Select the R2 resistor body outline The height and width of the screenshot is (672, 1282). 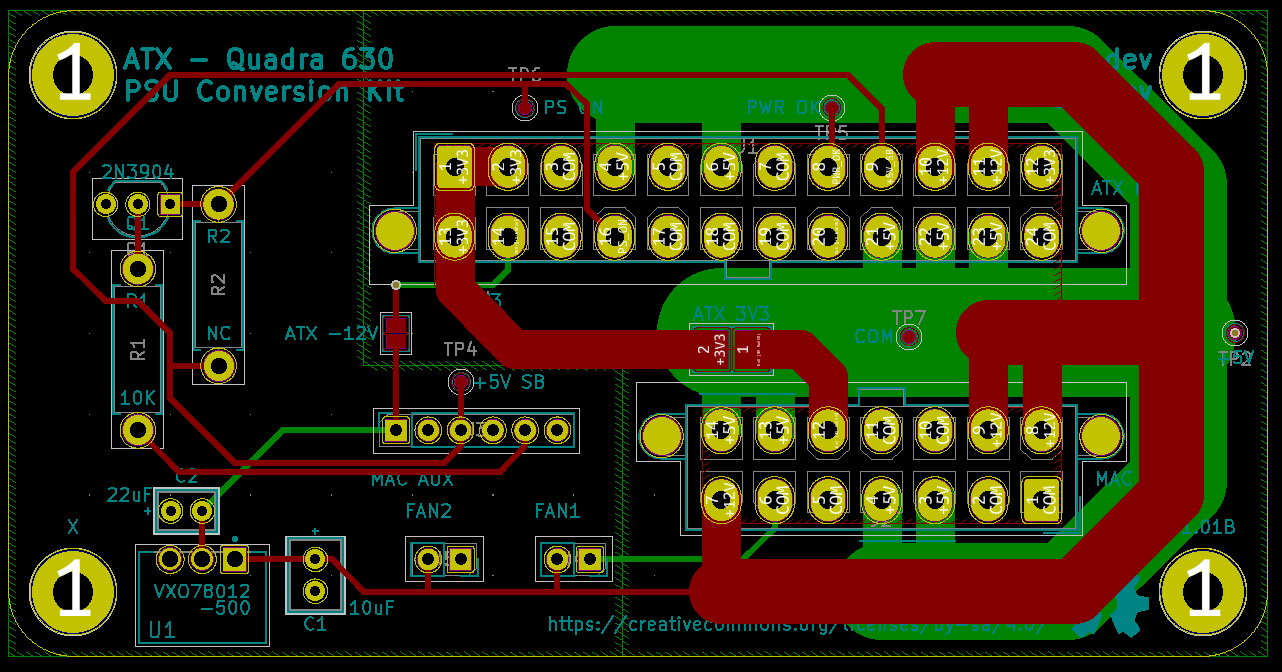(219, 285)
